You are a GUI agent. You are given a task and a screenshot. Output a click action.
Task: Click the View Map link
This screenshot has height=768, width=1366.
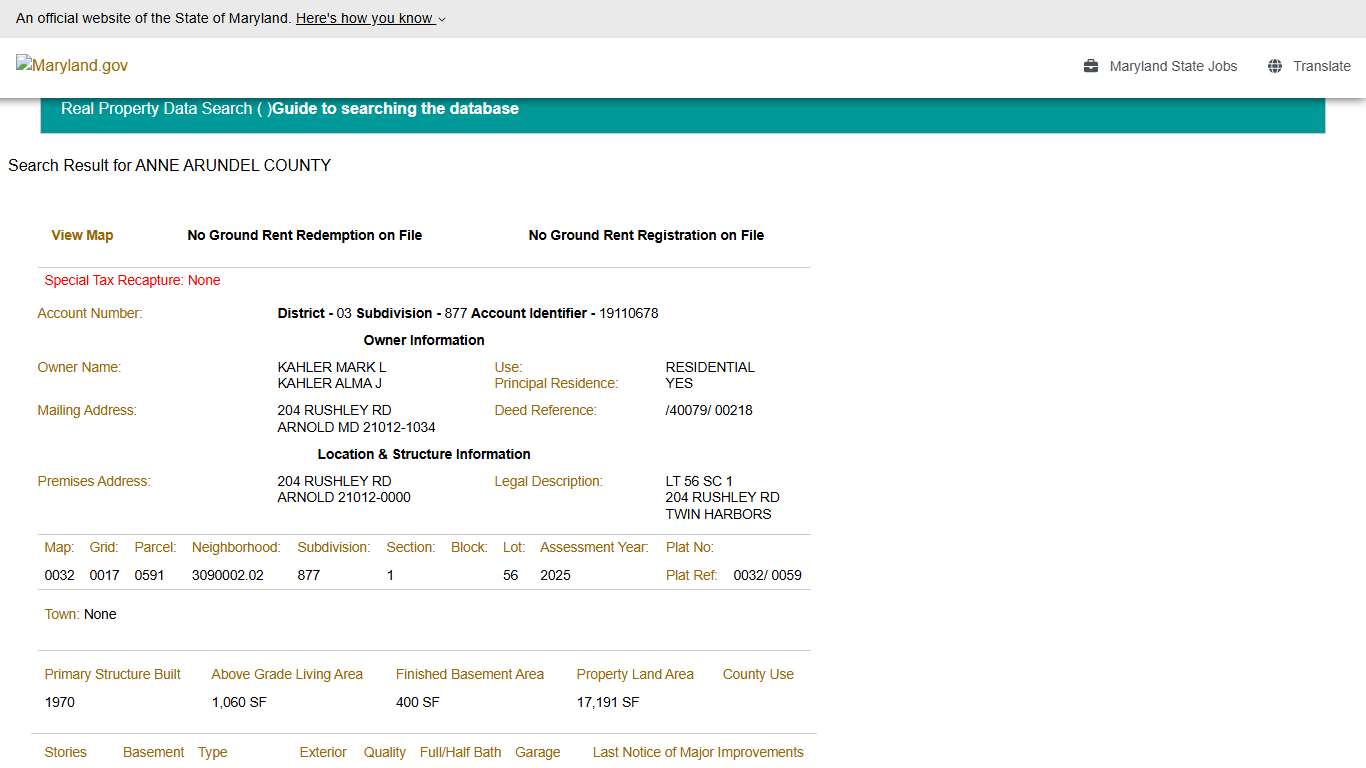pos(82,235)
